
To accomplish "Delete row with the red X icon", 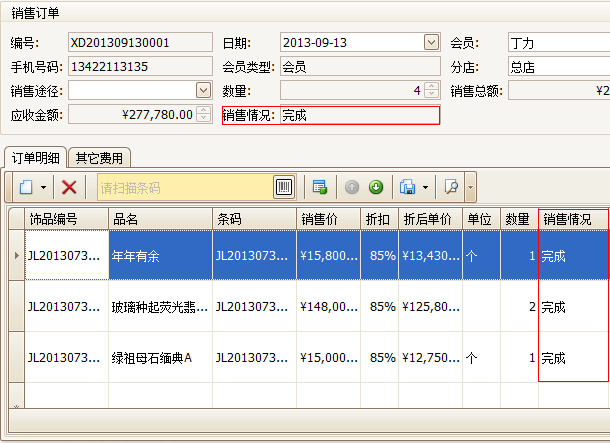I will point(69,187).
